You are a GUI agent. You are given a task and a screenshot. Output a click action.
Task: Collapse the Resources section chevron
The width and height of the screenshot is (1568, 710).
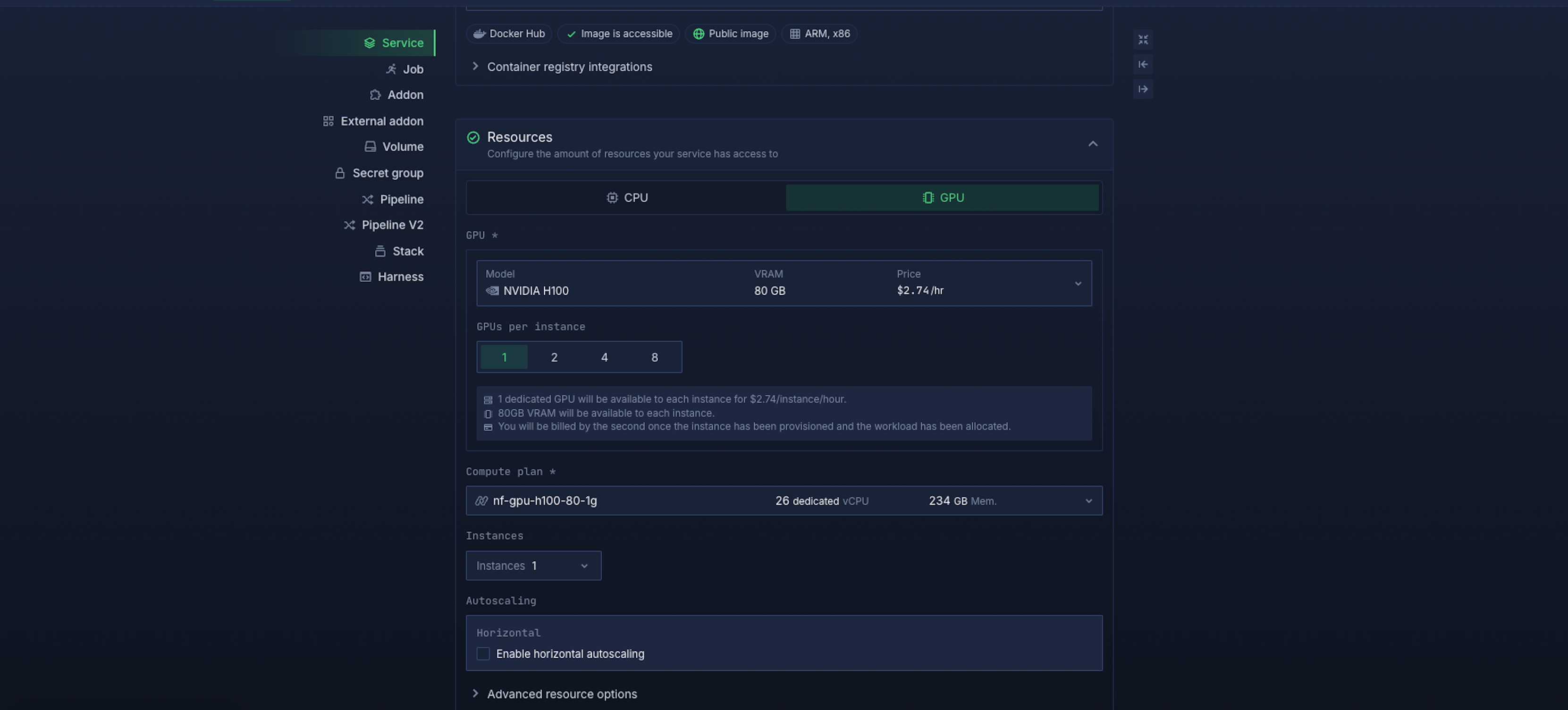click(1093, 144)
